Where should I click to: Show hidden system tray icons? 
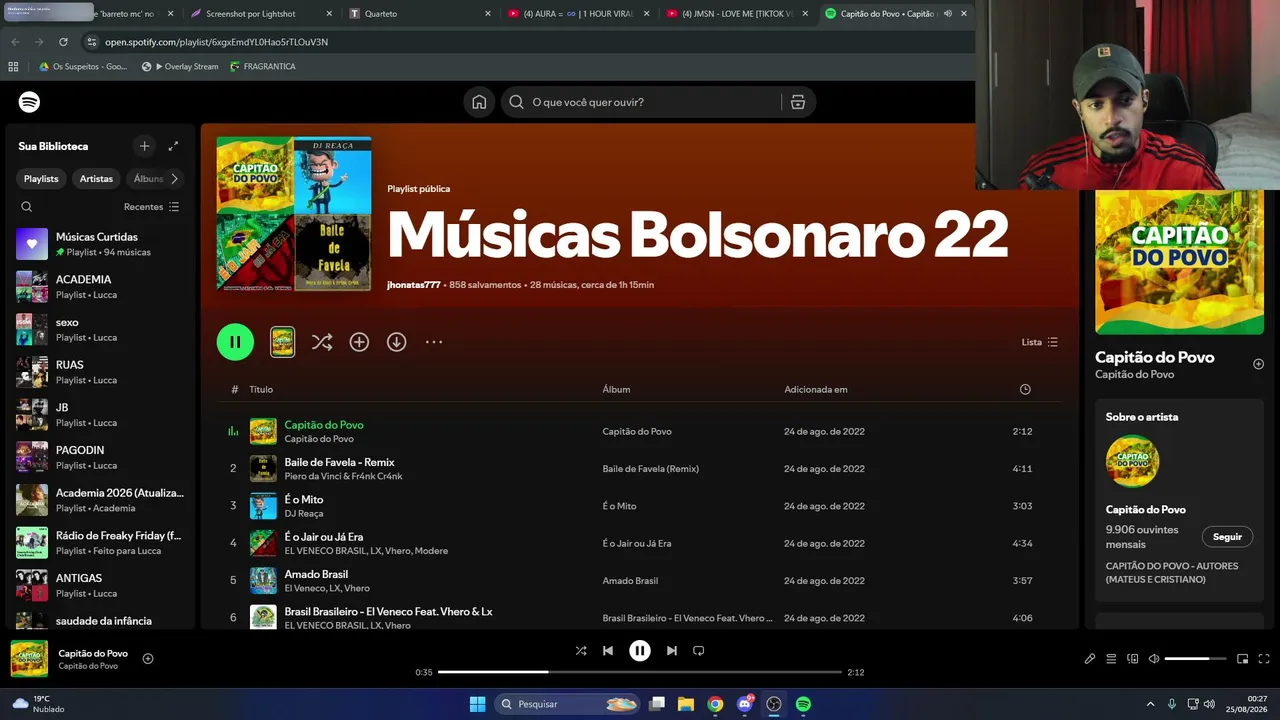point(1150,704)
